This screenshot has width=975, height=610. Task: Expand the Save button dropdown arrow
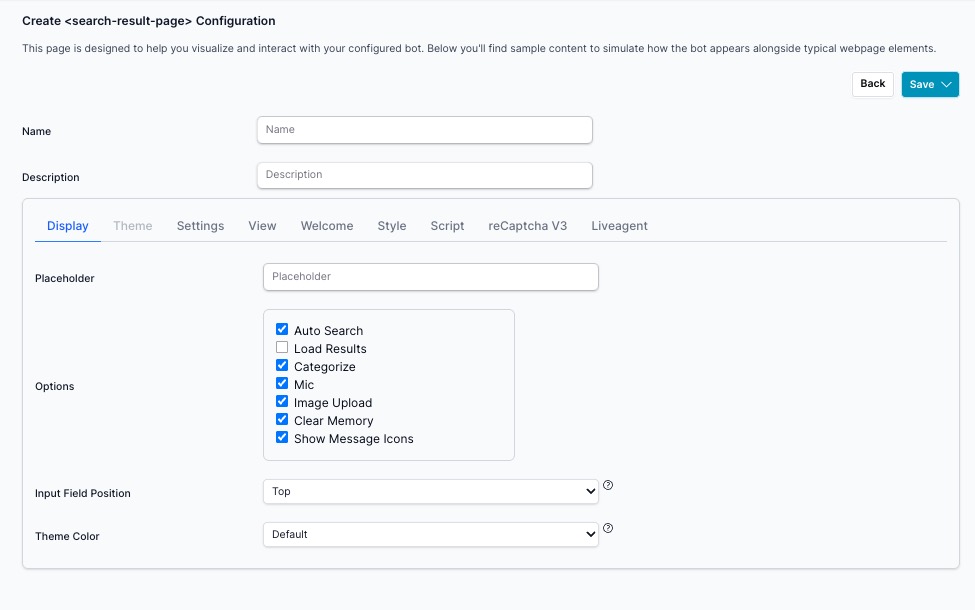tap(946, 84)
